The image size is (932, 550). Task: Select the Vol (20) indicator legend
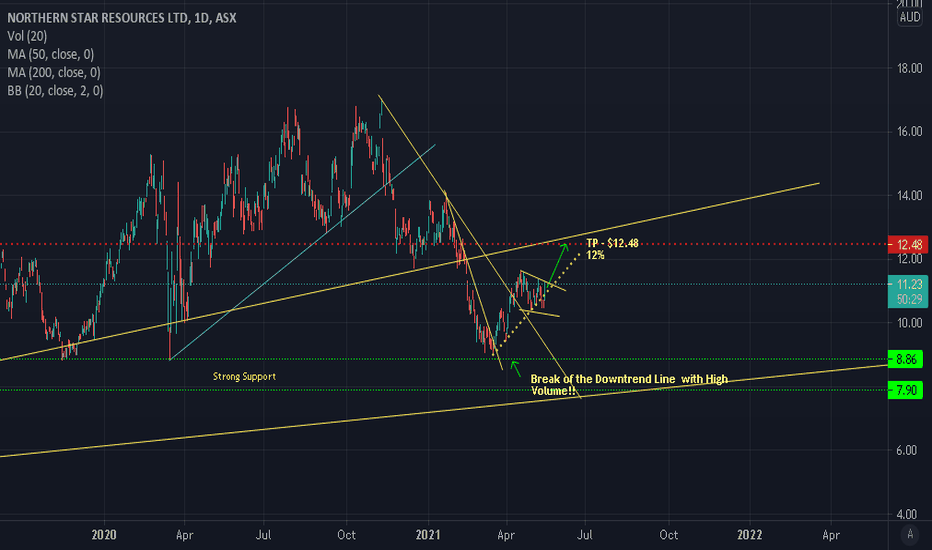coord(27,36)
